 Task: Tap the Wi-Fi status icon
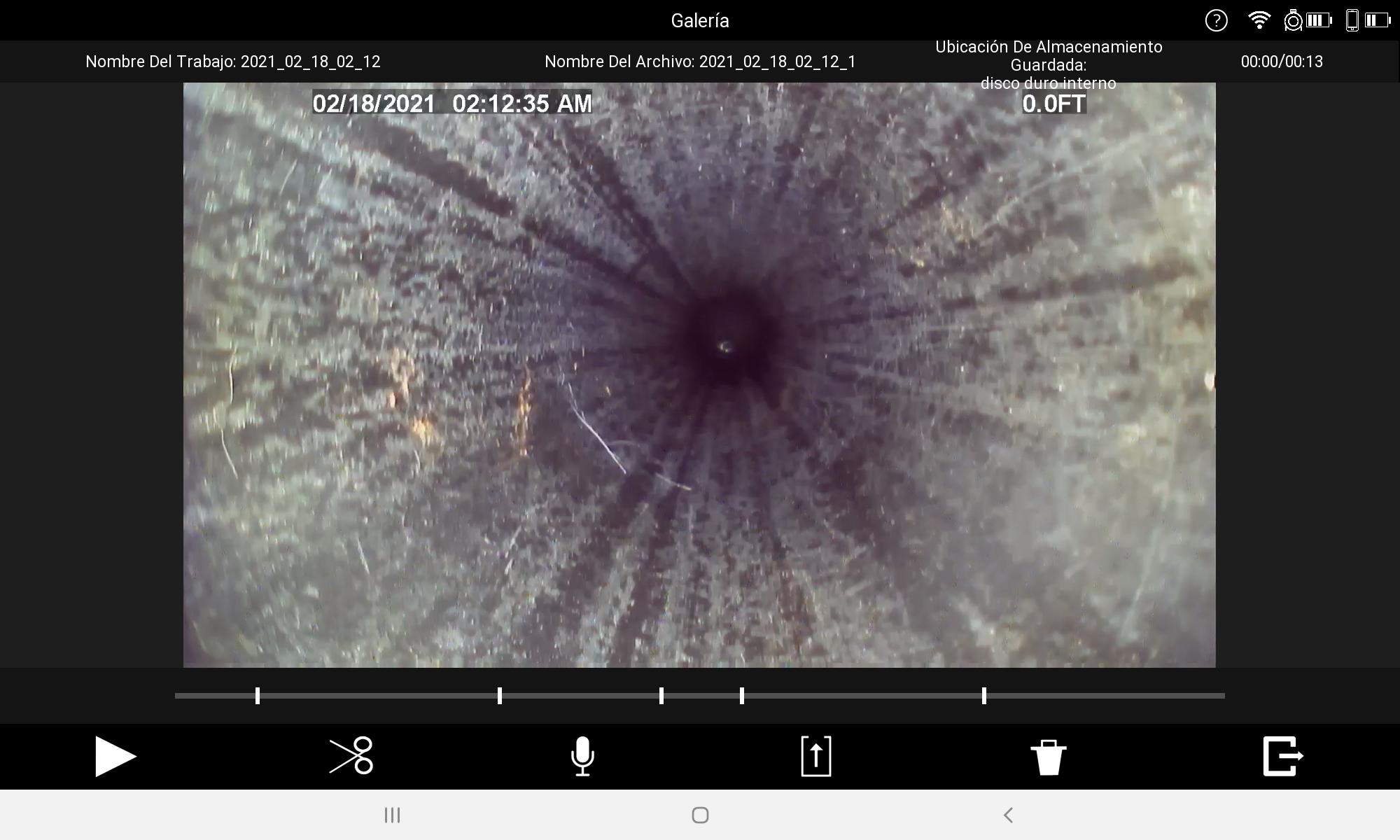[x=1259, y=20]
